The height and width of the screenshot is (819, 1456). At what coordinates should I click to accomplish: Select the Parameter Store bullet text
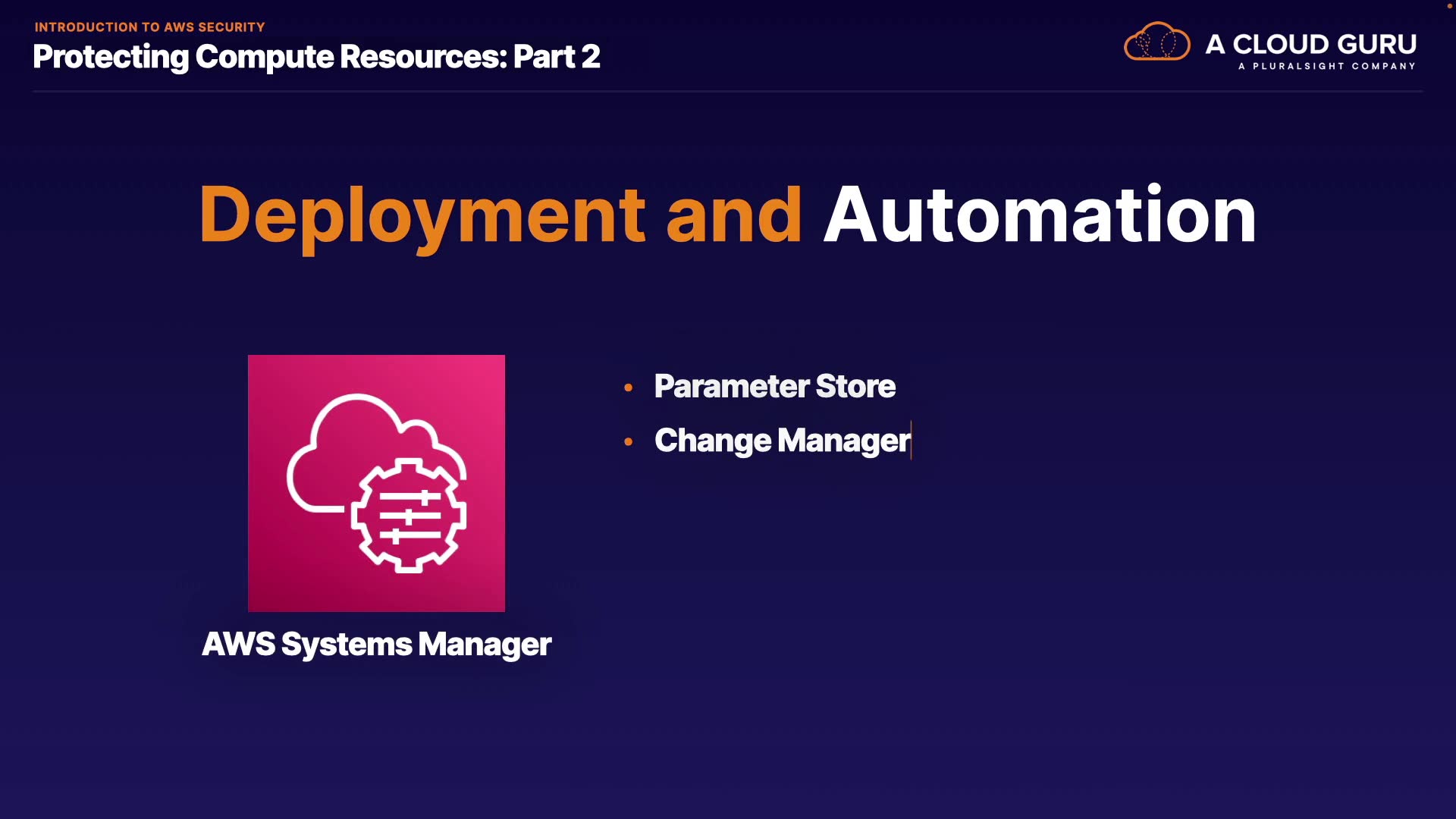point(774,387)
